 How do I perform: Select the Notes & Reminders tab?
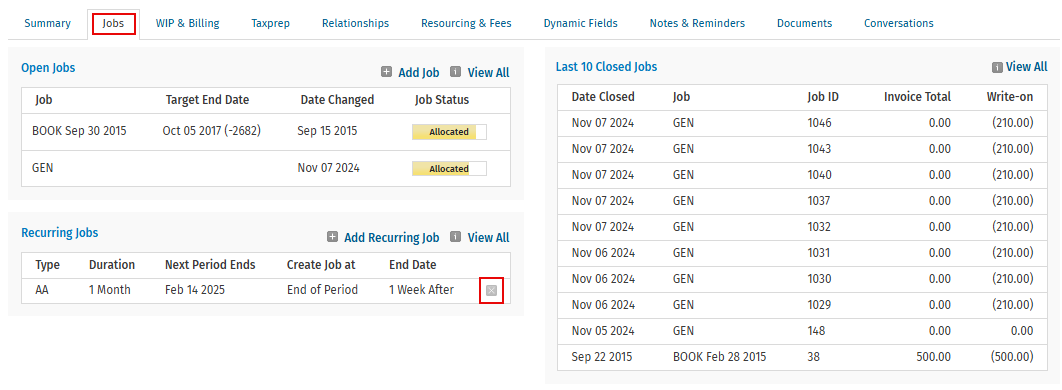pyautogui.click(x=697, y=24)
